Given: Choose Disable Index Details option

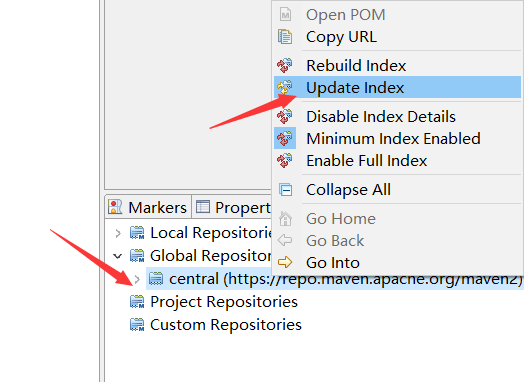Looking at the screenshot, I should [397, 116].
